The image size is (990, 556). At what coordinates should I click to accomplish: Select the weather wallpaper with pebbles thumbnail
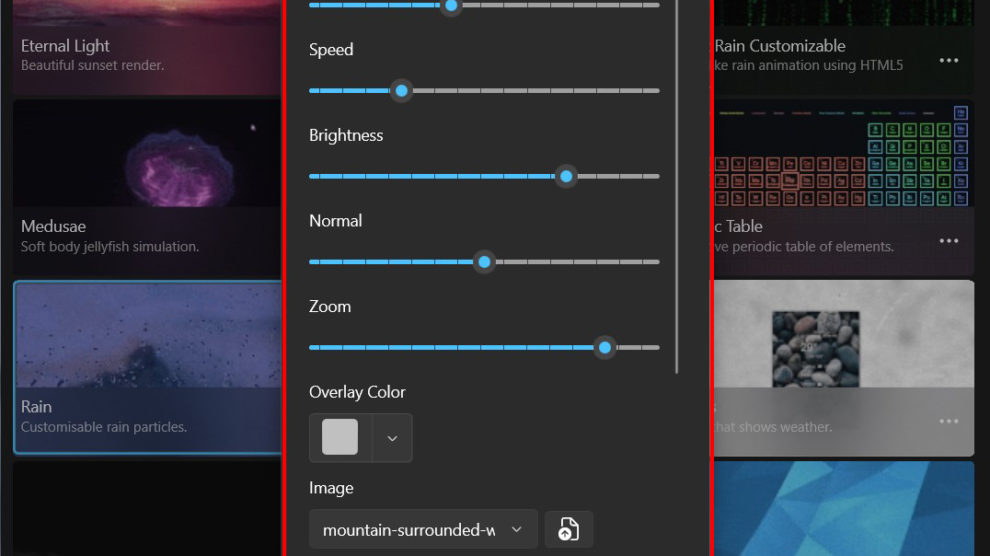pyautogui.click(x=844, y=334)
